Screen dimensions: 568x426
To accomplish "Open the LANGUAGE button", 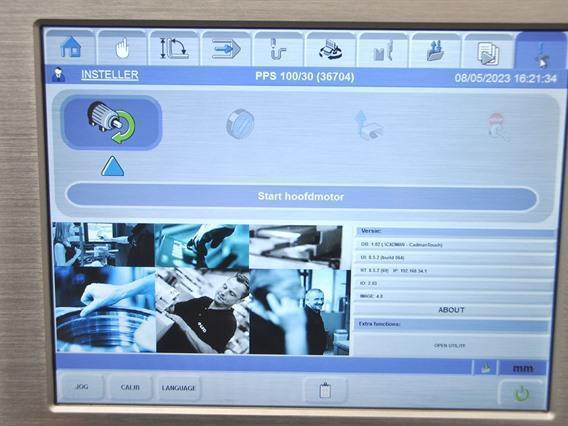I will coord(179,388).
